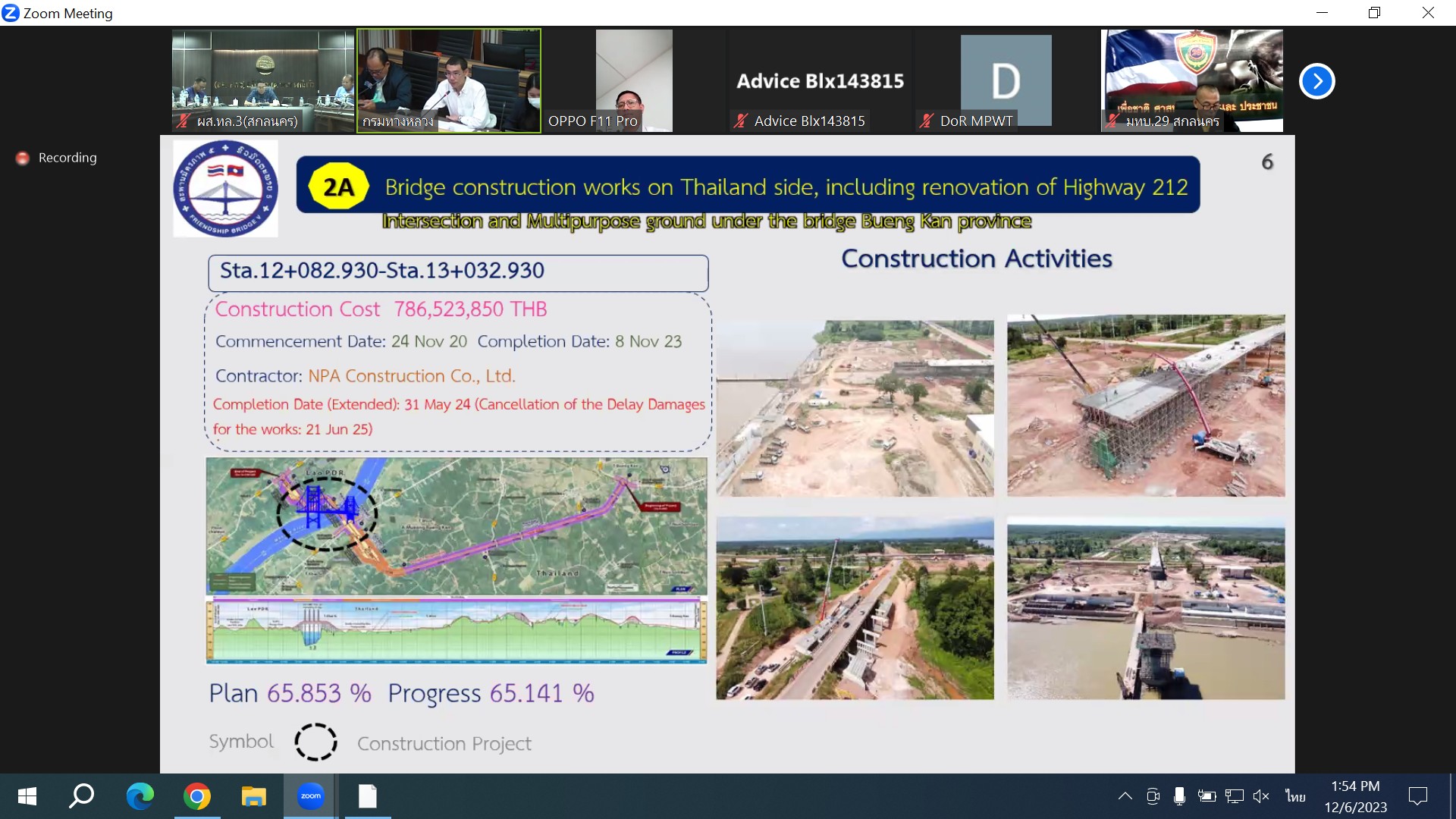Open File Explorer from the taskbar
Screen dimensions: 1456x819
tap(253, 796)
